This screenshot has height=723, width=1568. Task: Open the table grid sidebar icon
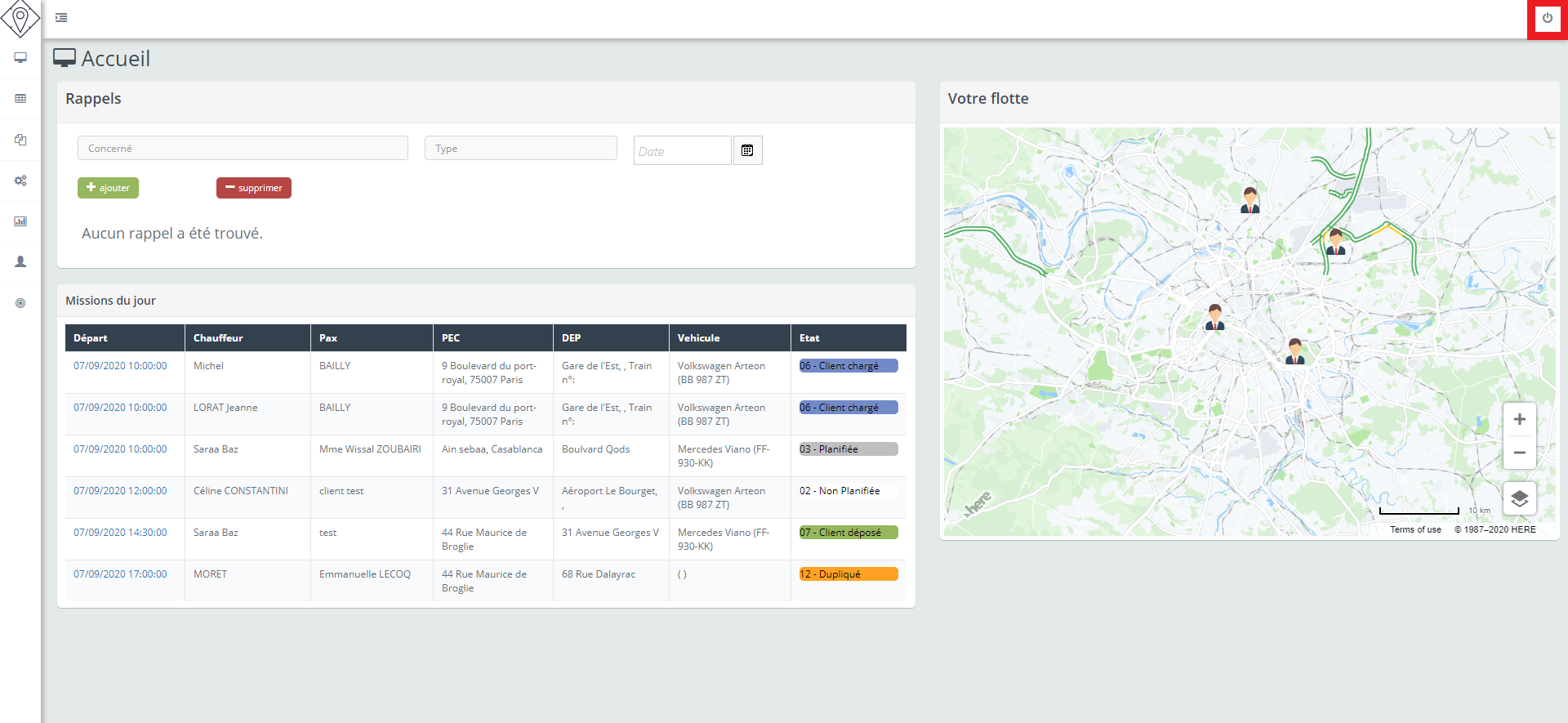coord(20,99)
